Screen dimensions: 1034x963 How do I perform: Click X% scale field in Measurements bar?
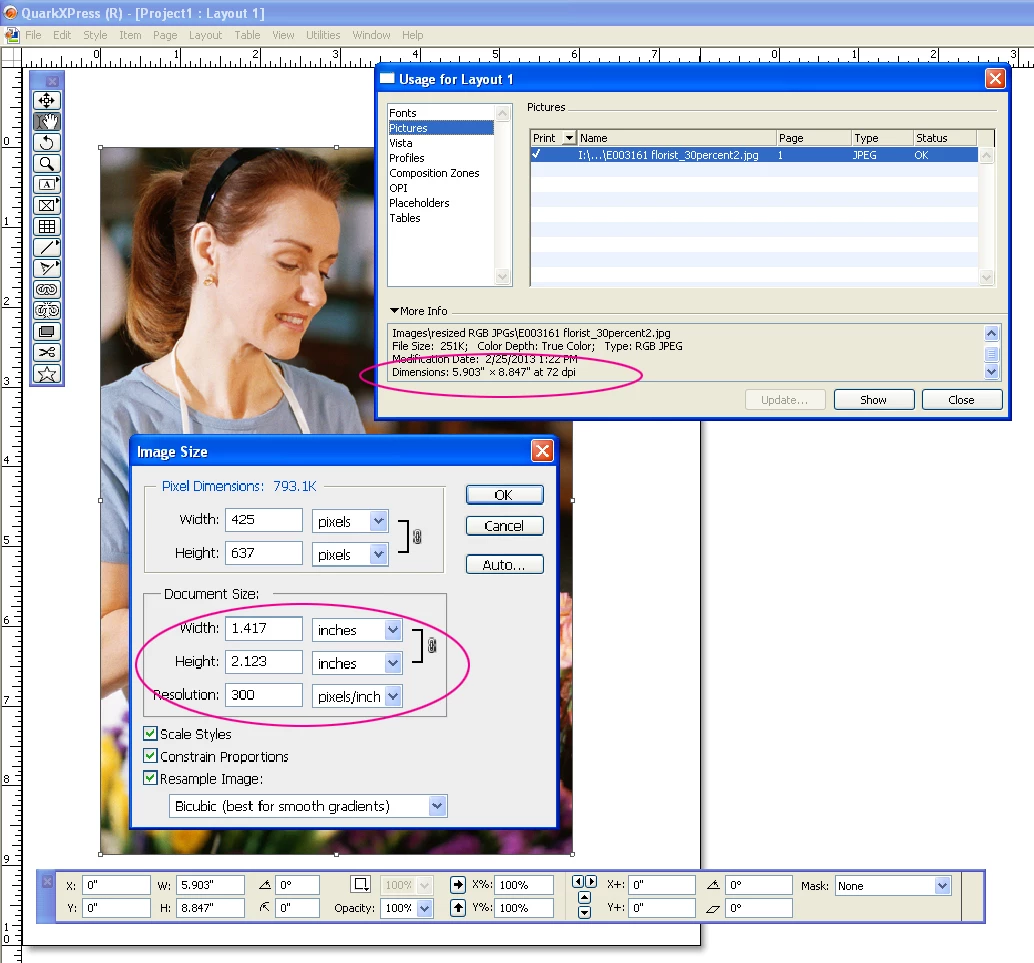(x=524, y=885)
